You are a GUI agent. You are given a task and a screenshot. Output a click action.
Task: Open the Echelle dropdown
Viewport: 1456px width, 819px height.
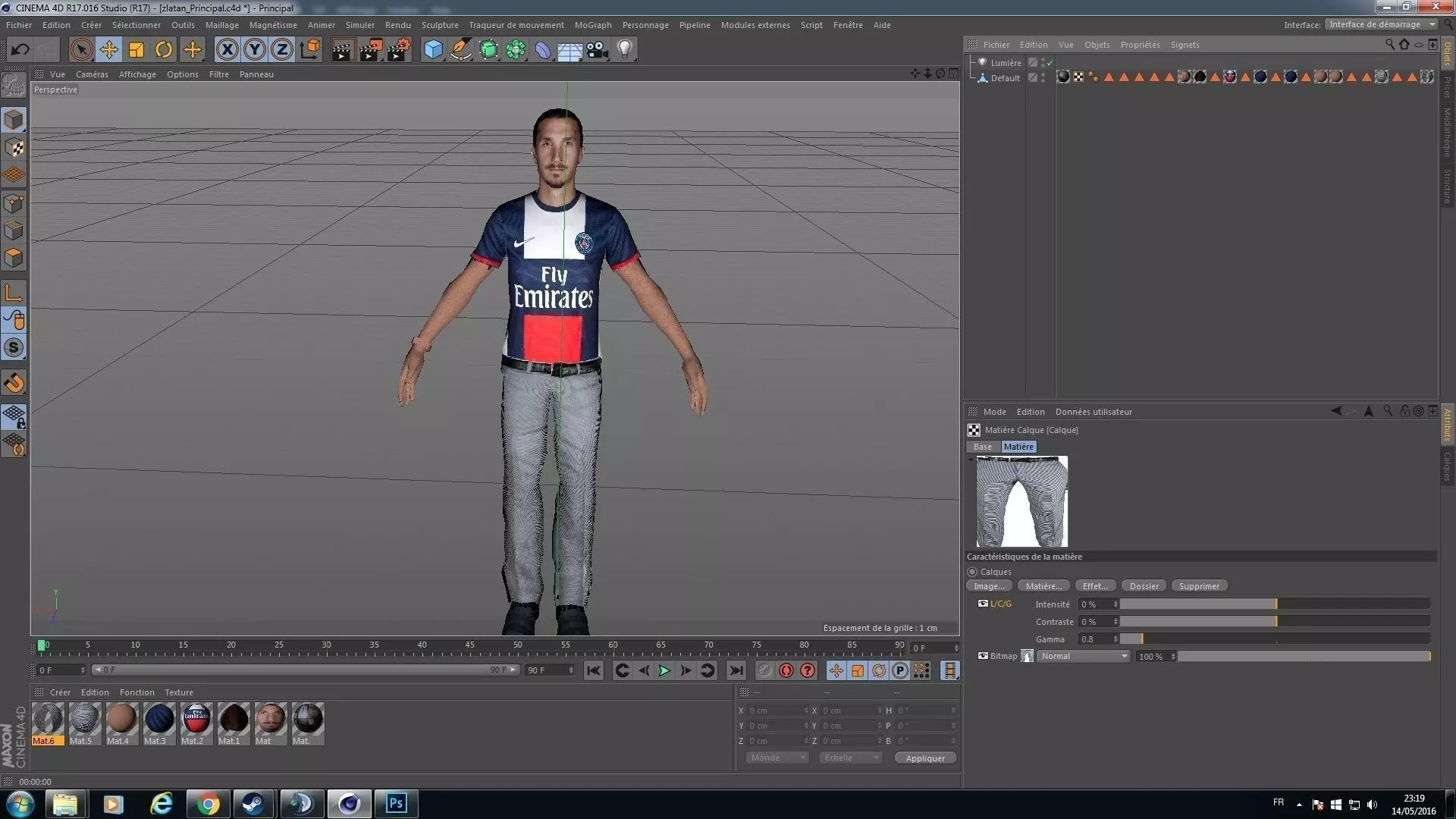click(x=851, y=758)
